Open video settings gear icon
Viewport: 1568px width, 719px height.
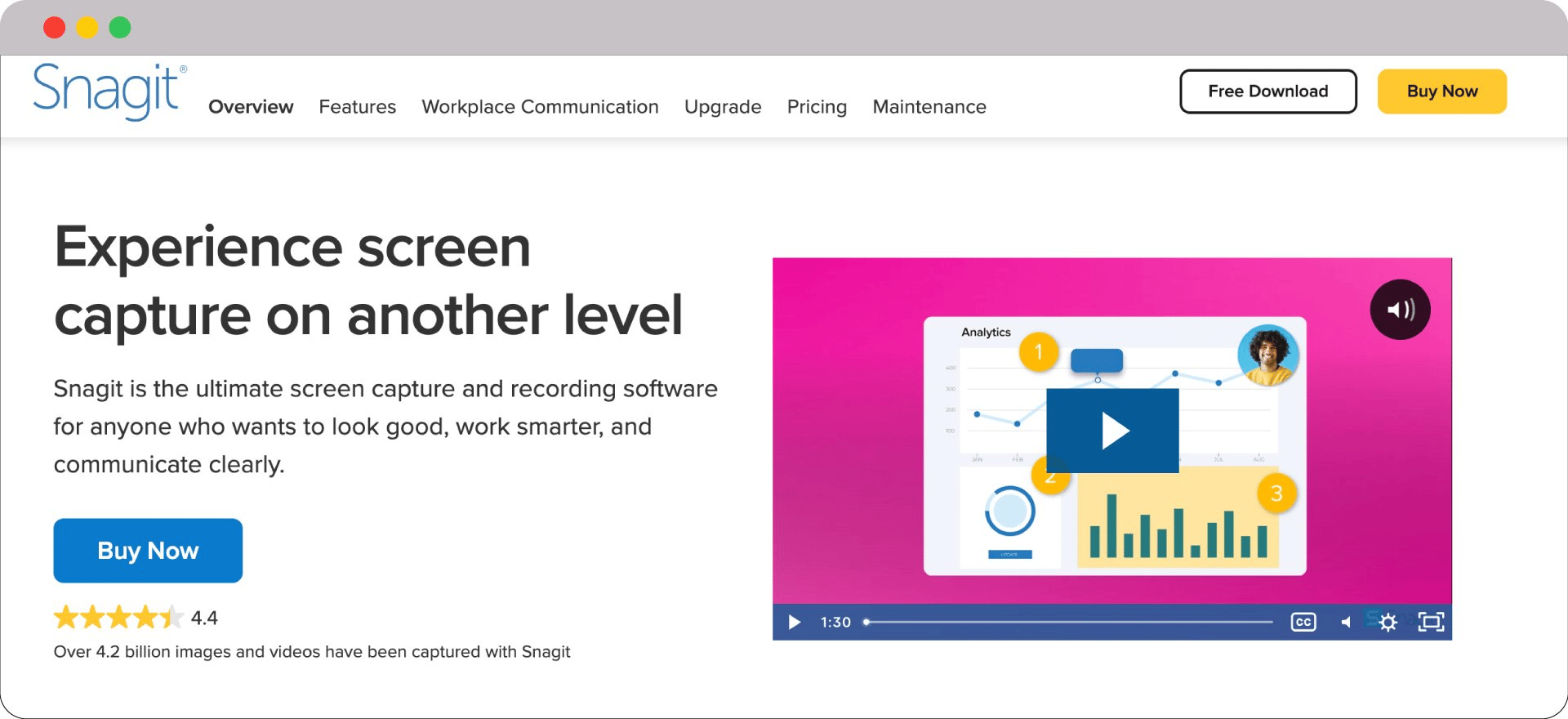tap(1388, 622)
